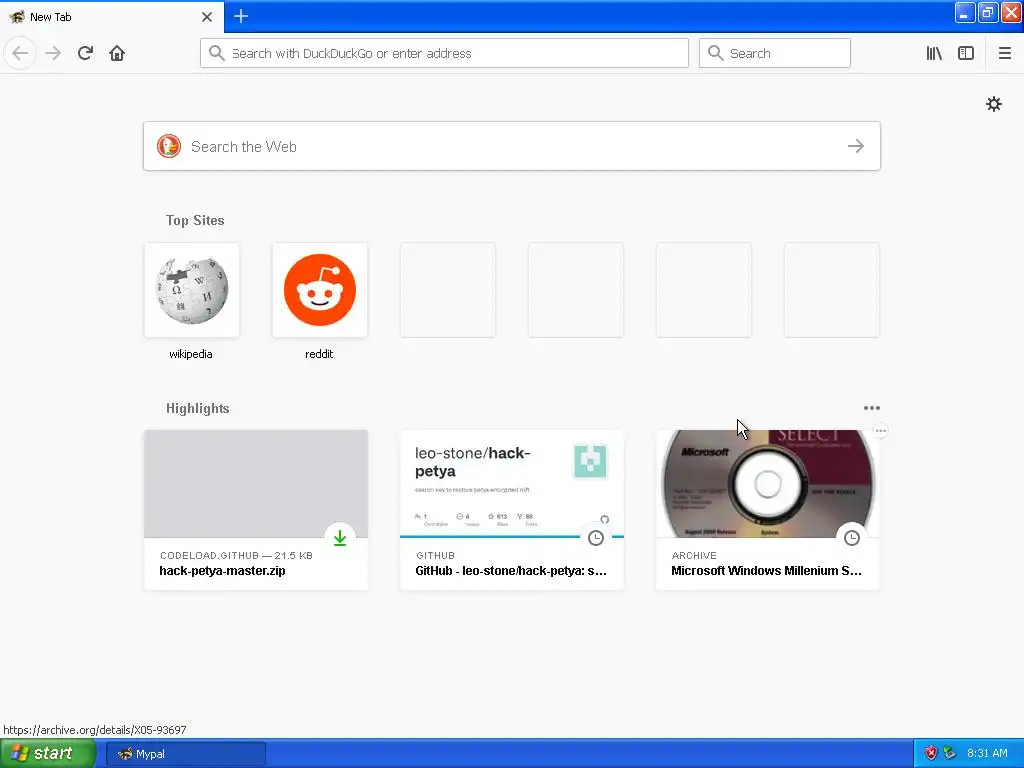Open the reddit top site tile

tap(319, 290)
